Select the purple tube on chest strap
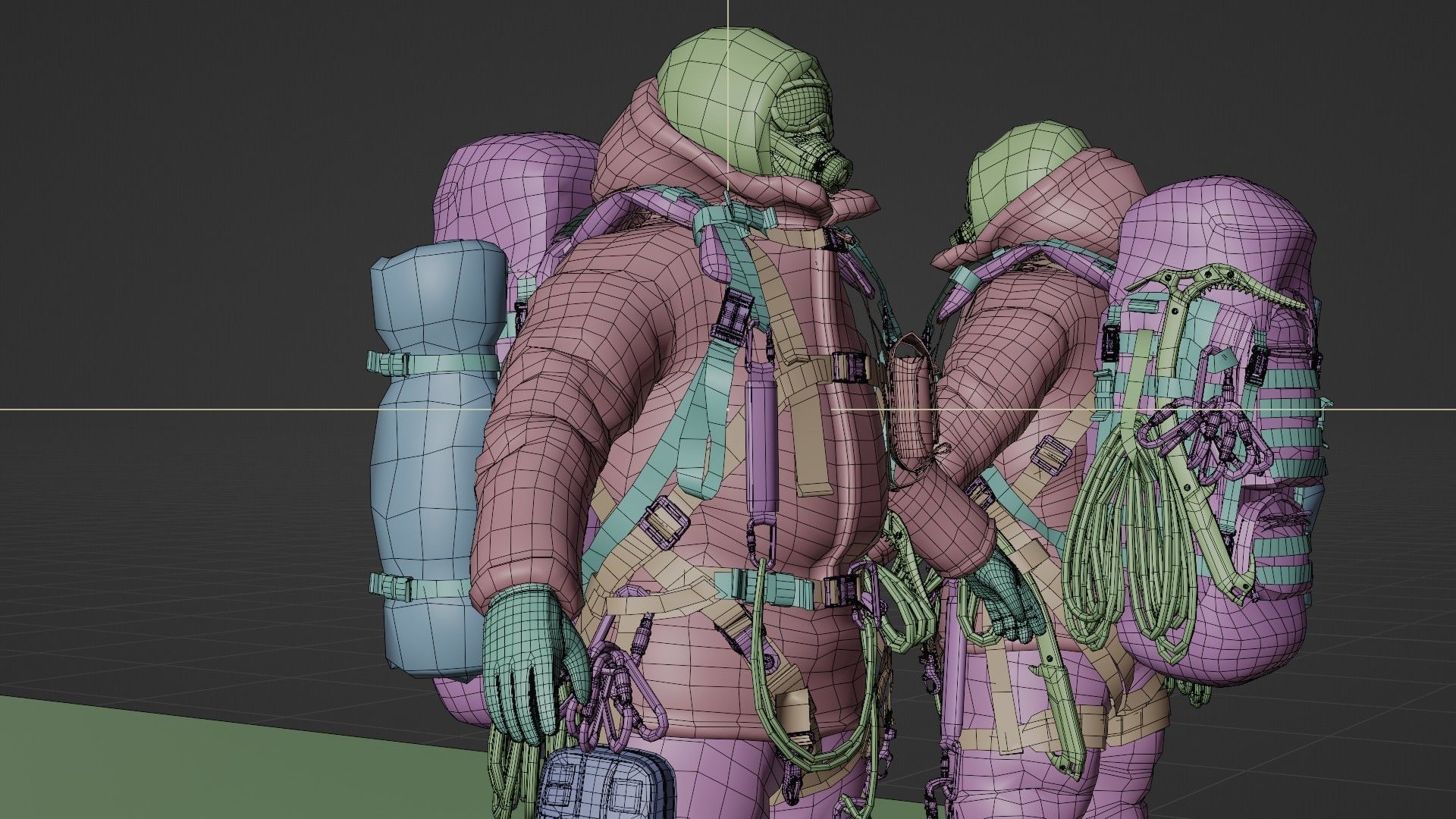 (761, 443)
